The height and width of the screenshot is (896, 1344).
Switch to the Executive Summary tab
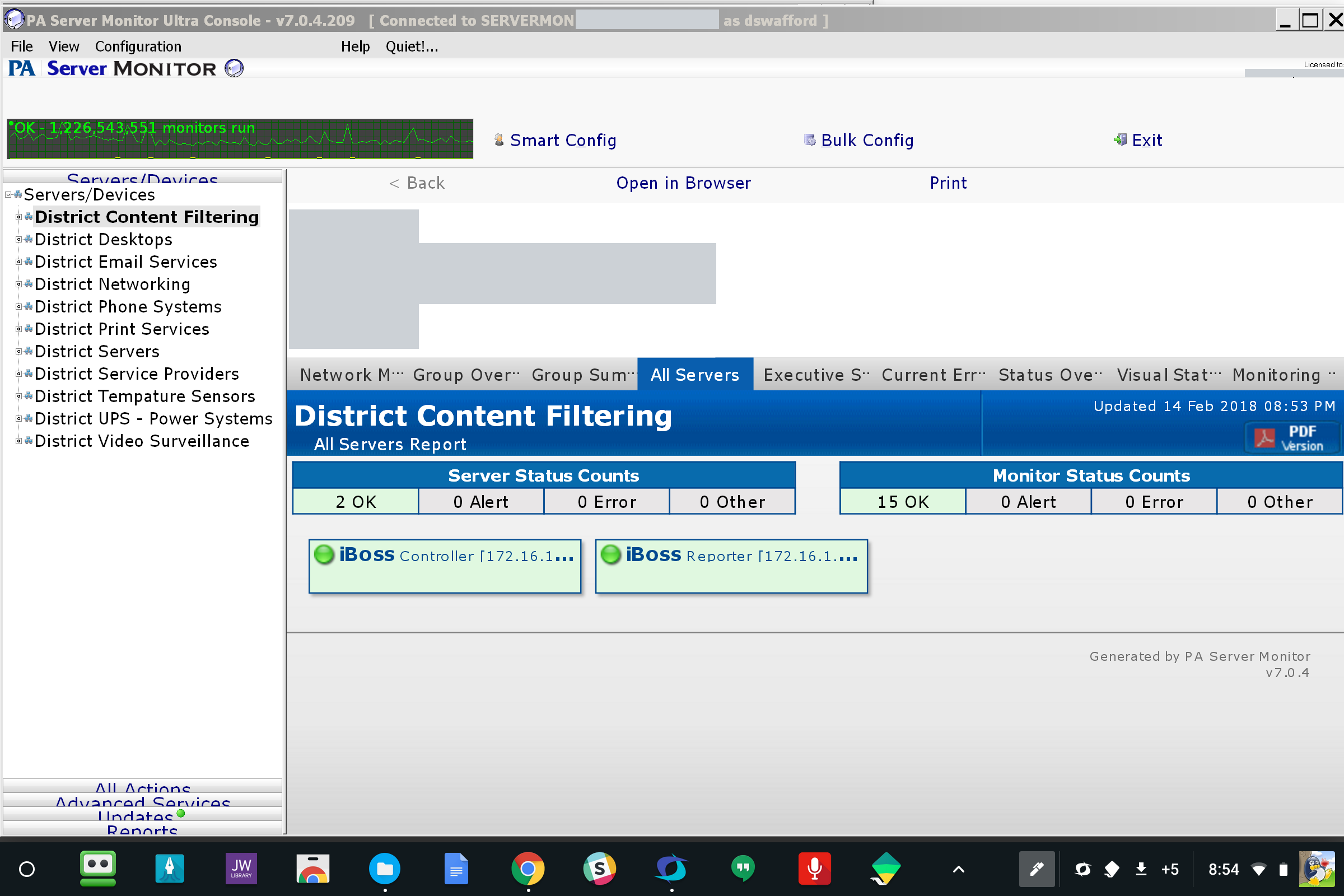pos(816,375)
